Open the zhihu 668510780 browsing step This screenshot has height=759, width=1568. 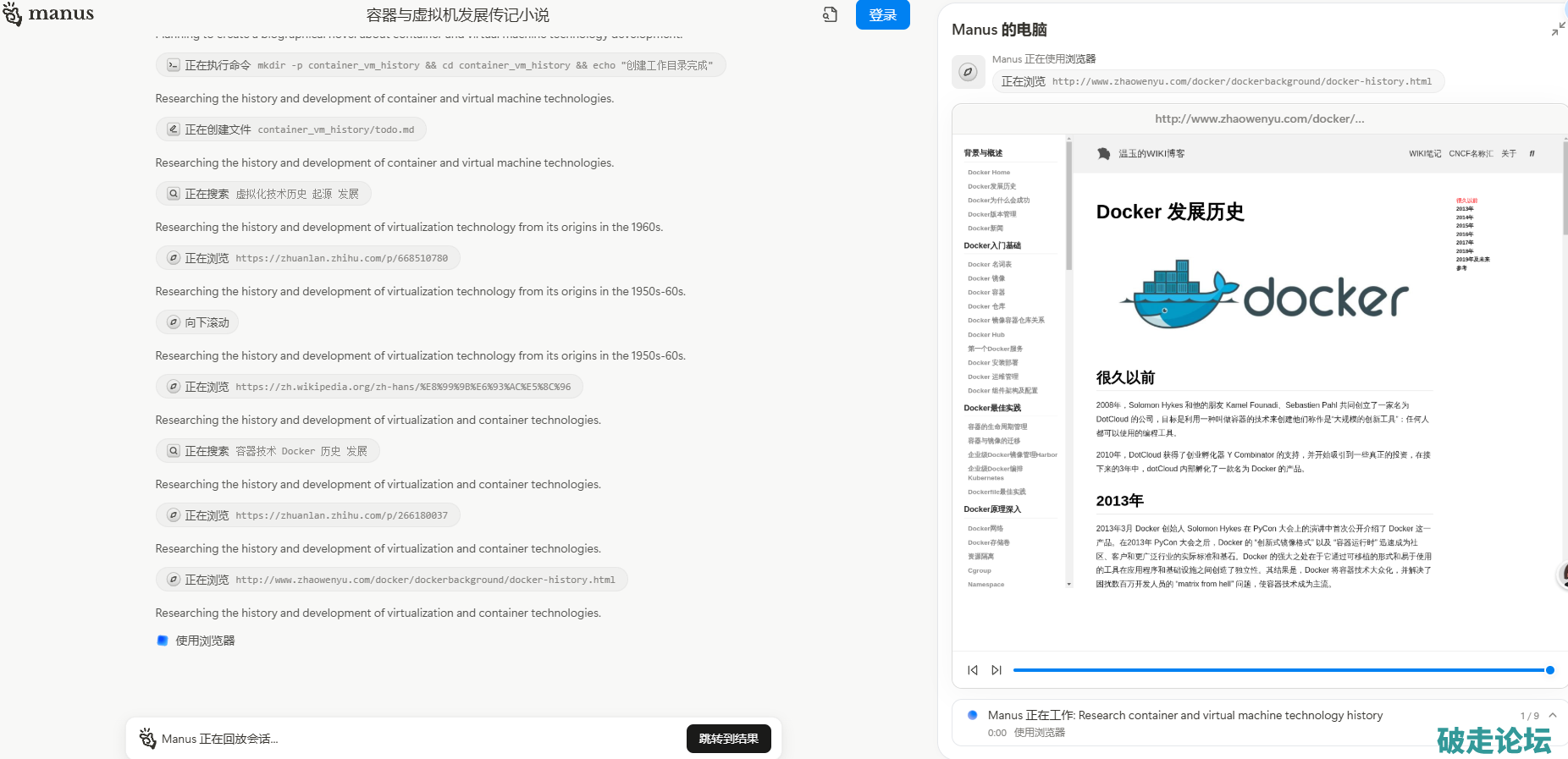[x=308, y=258]
